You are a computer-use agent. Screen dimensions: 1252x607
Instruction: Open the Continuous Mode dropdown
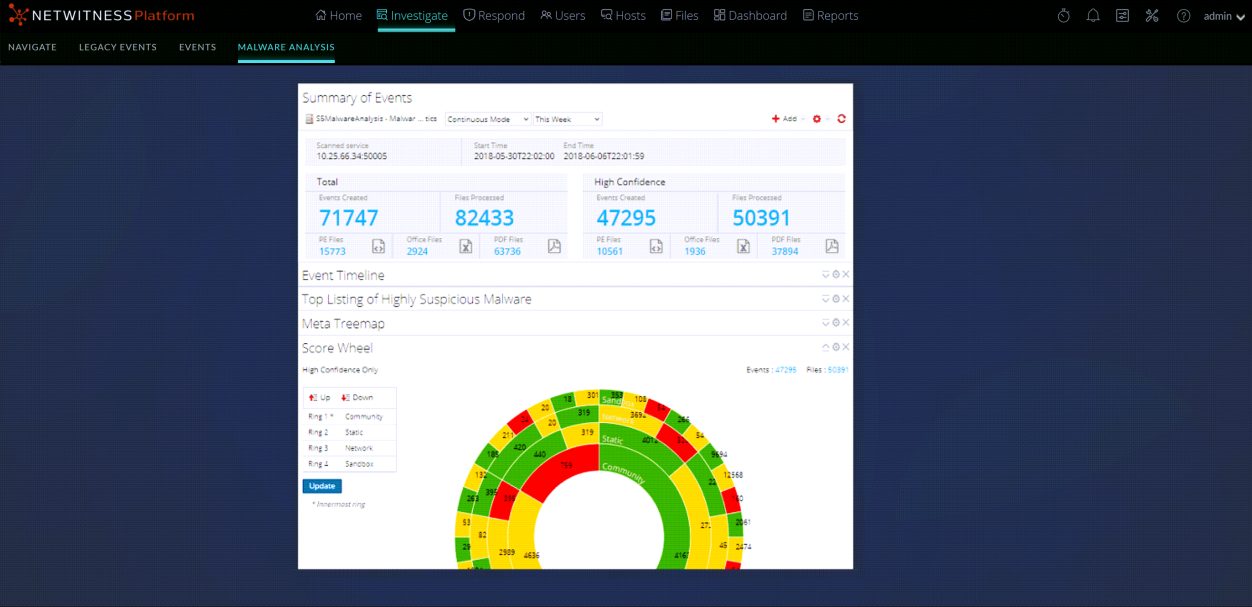(488, 119)
